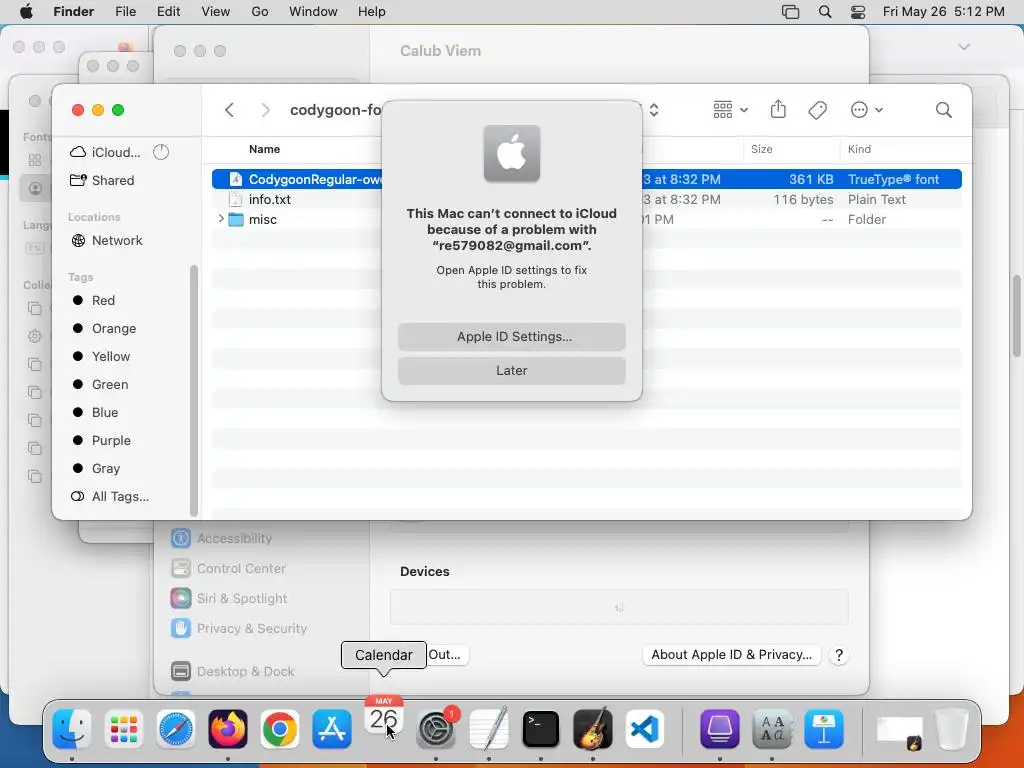Screen dimensions: 1024x768
Task: Launch Safari from the Dock
Action: (x=176, y=729)
